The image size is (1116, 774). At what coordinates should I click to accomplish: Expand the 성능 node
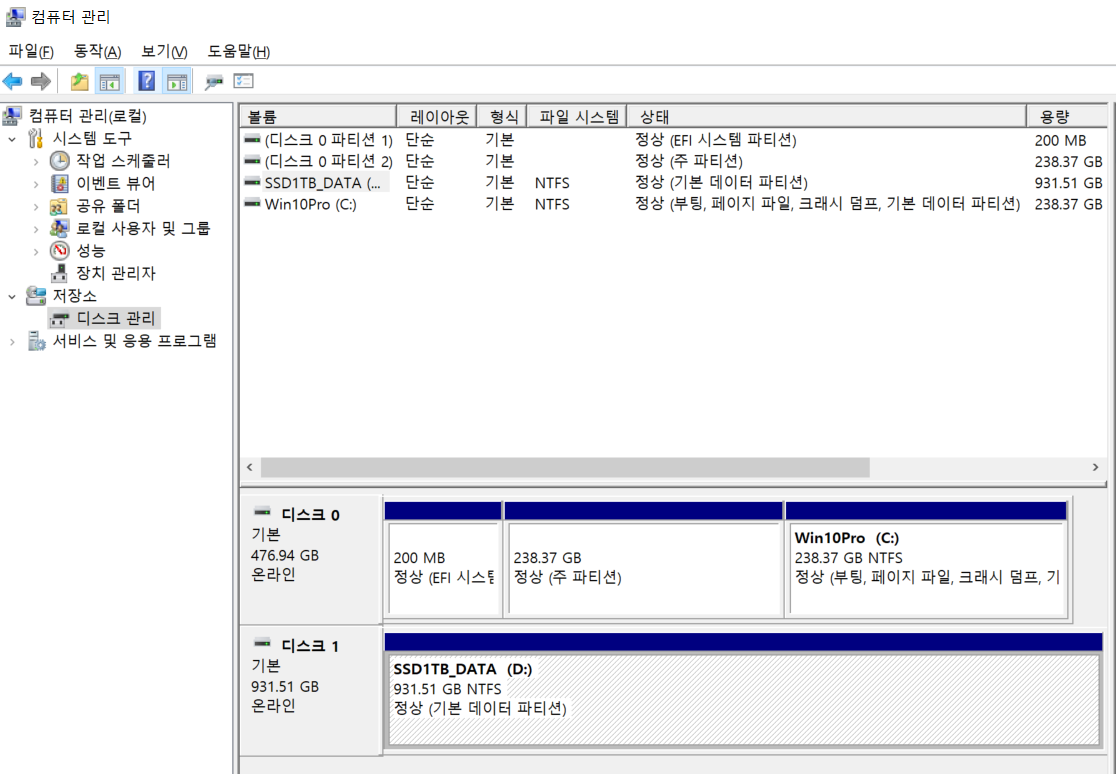[x=36, y=251]
